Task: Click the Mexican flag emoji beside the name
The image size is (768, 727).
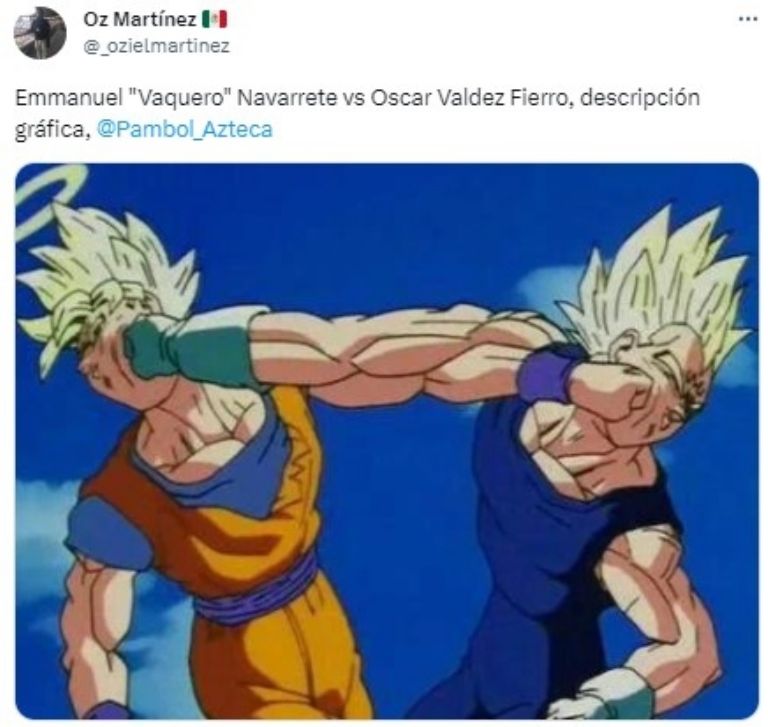Action: click(214, 20)
